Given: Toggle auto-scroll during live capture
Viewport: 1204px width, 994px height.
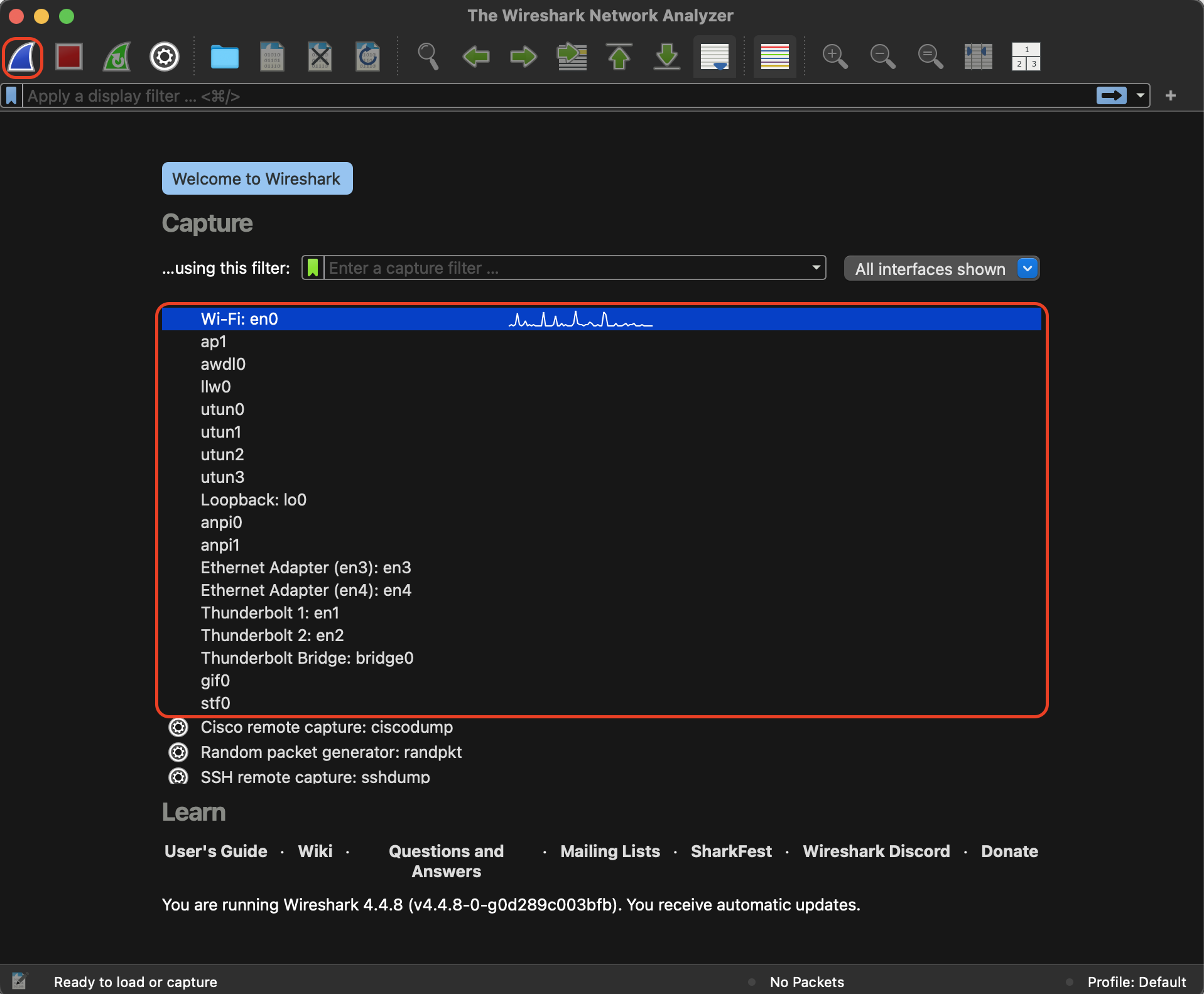Looking at the screenshot, I should 715,57.
